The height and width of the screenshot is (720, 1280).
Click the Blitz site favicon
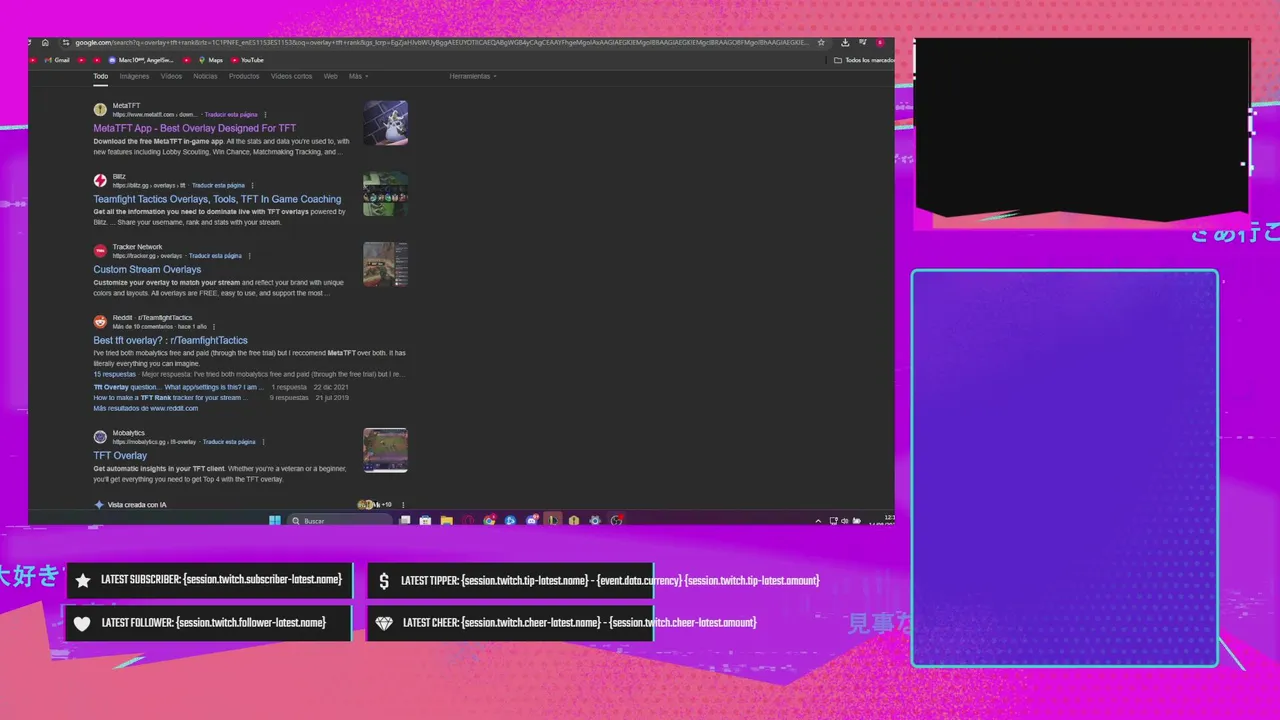point(100,180)
